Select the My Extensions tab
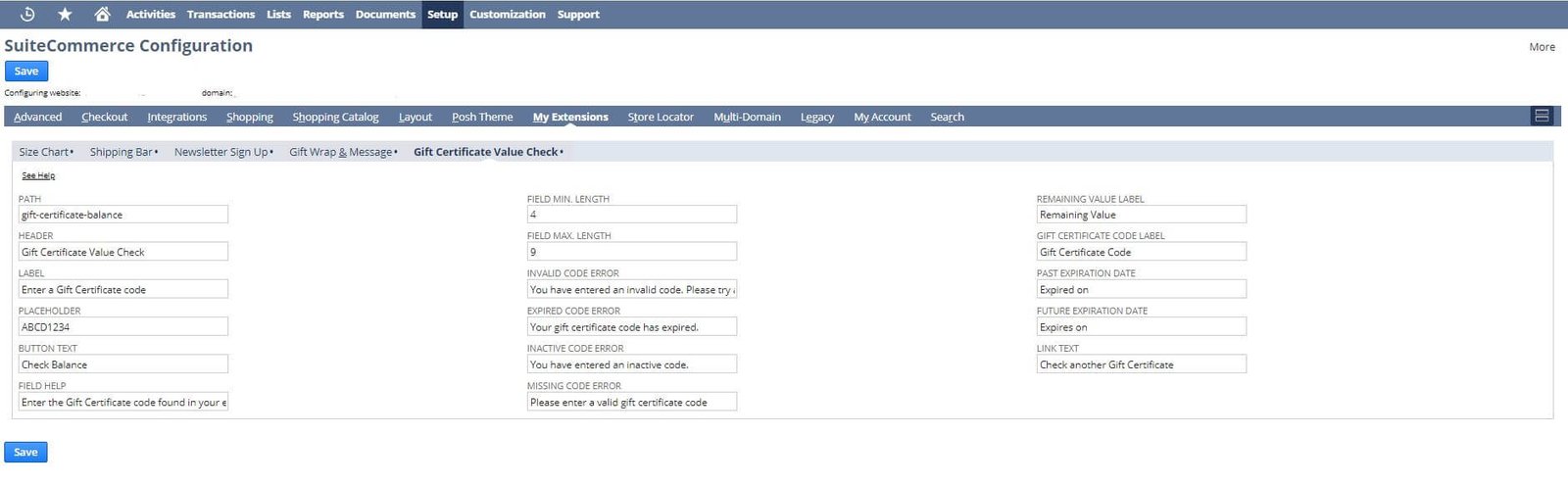This screenshot has height=484, width=1568. pos(570,117)
